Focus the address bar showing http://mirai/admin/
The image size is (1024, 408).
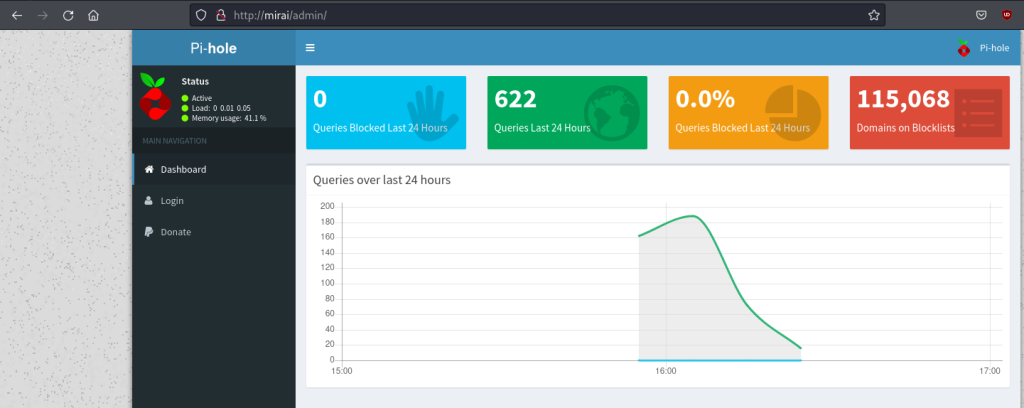coord(537,15)
